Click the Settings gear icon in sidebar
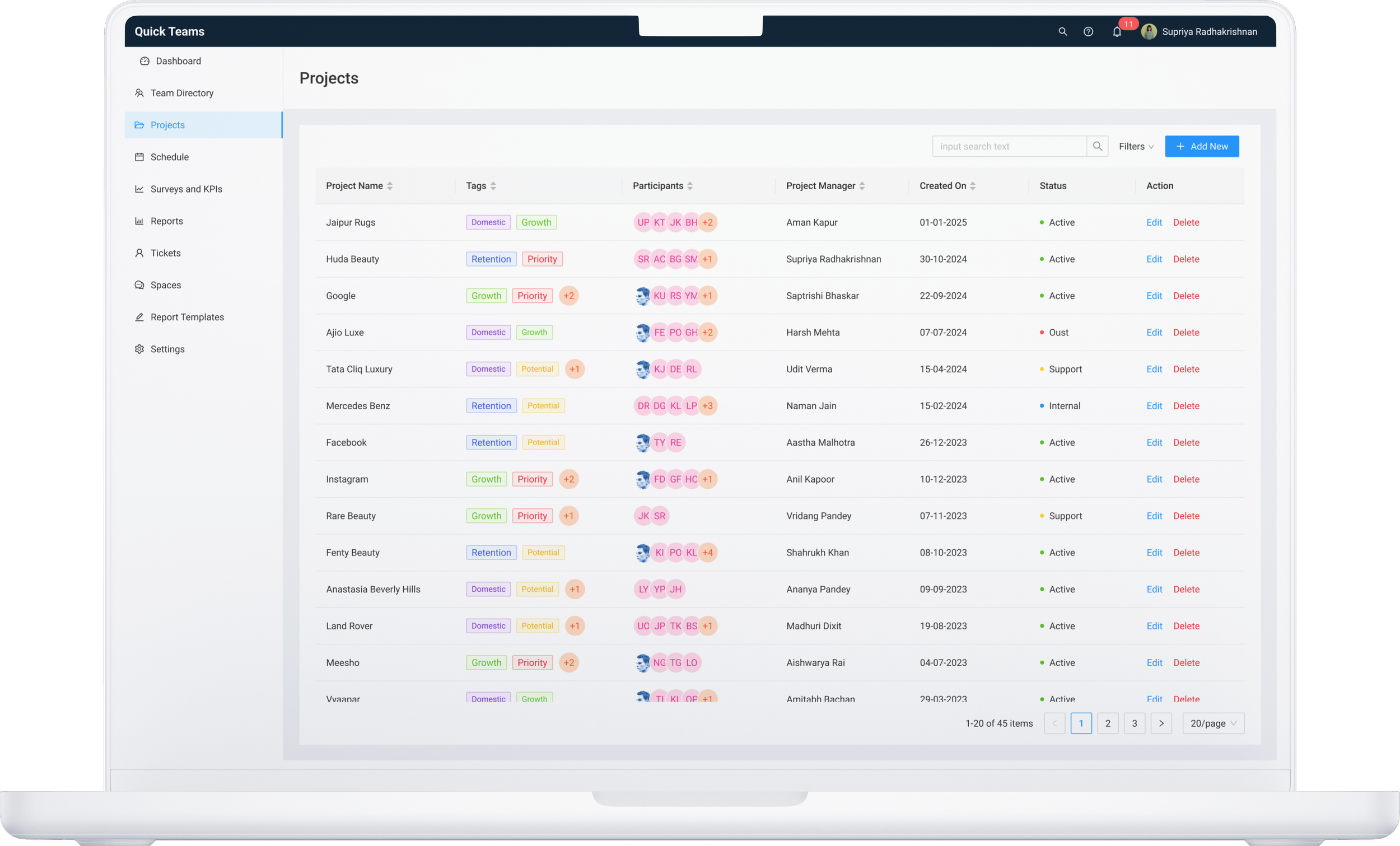 (x=139, y=349)
